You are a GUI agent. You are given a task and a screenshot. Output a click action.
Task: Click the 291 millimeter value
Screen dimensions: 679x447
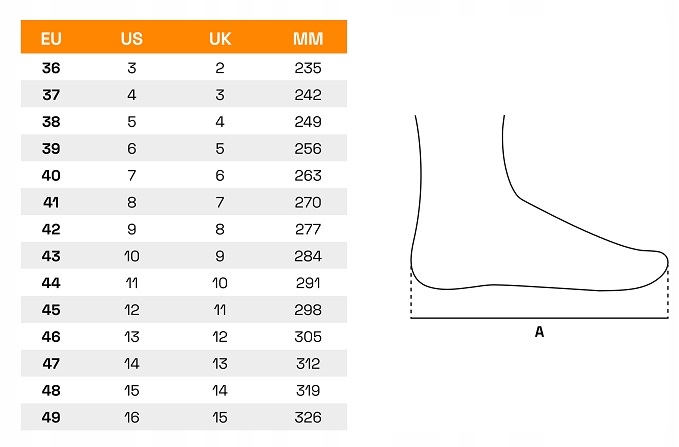[308, 283]
